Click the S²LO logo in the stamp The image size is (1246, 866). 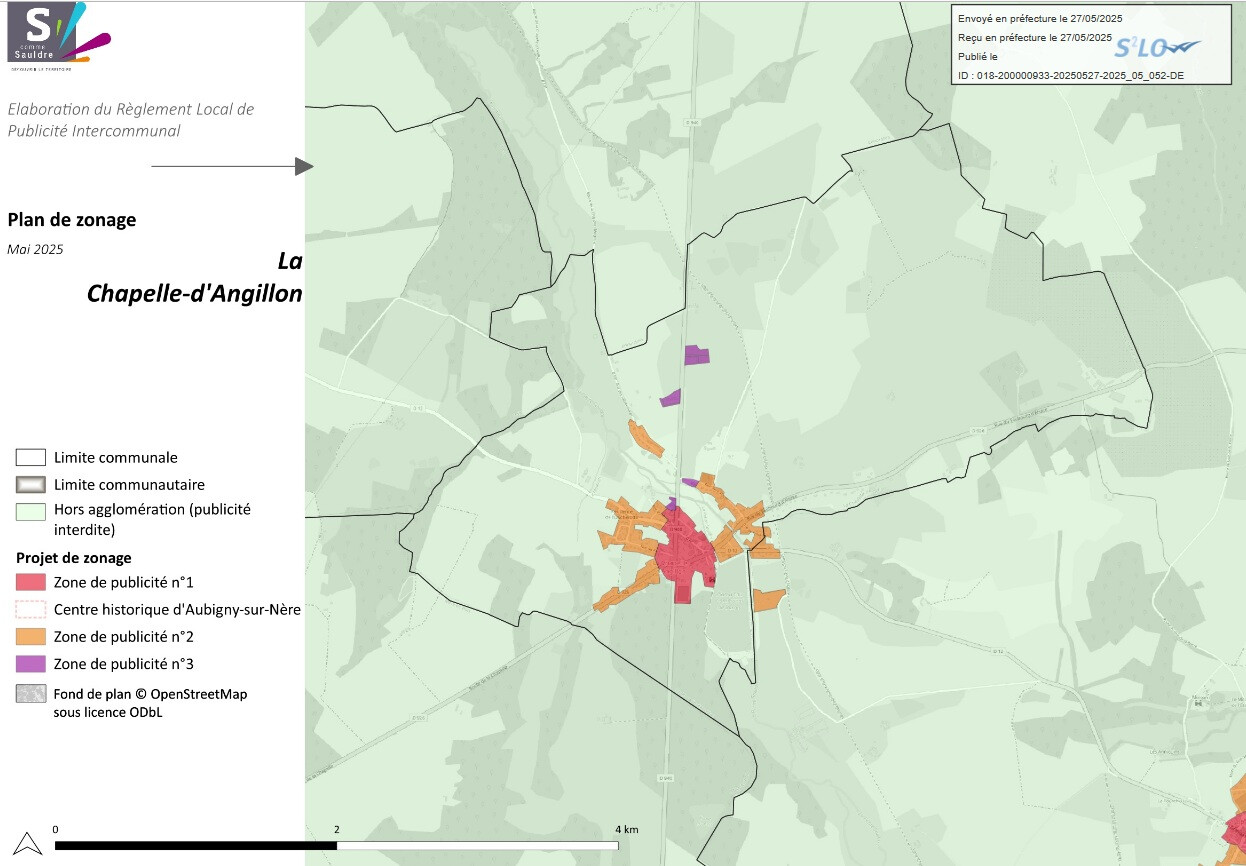point(1157,48)
